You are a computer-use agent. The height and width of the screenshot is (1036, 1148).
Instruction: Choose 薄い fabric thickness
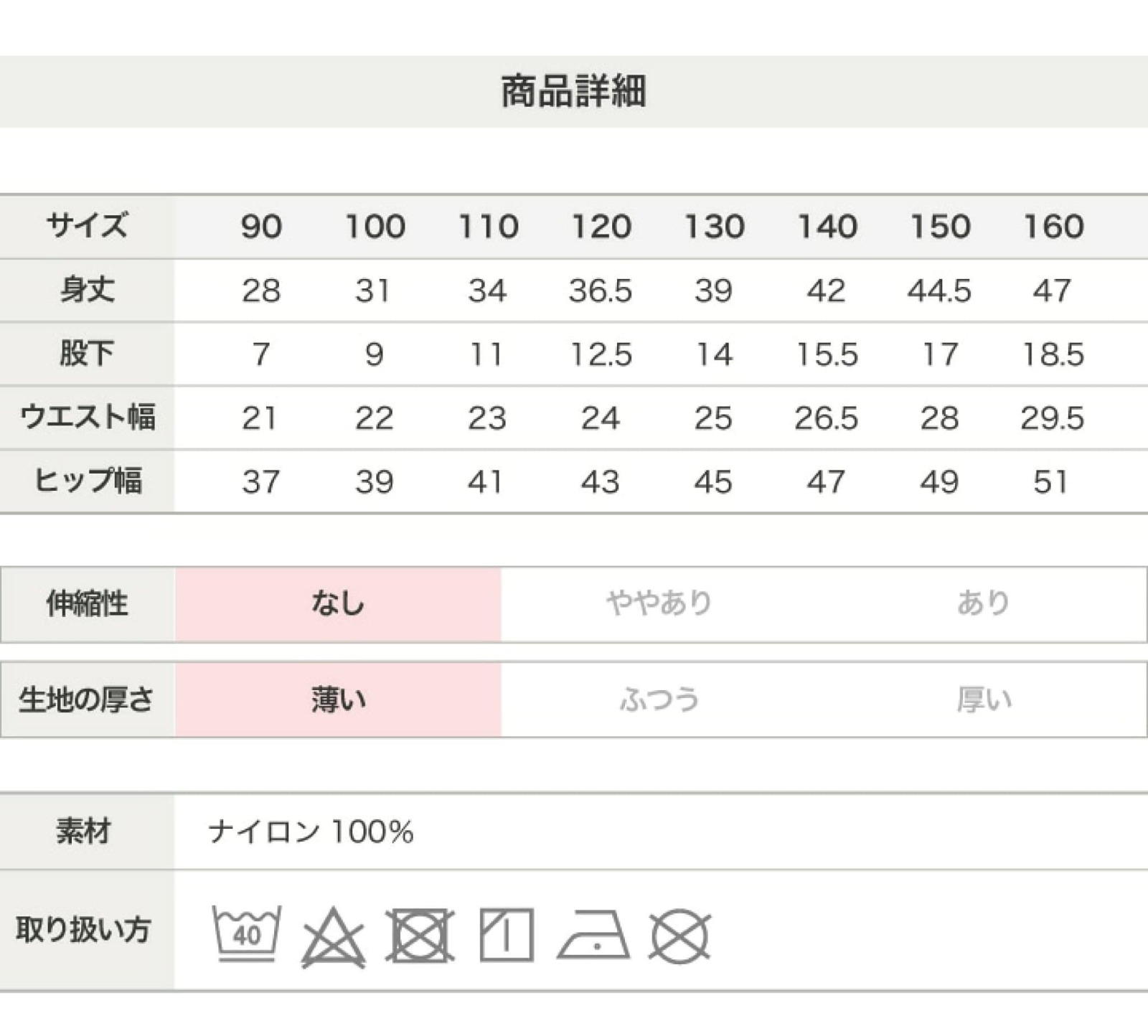[x=338, y=700]
